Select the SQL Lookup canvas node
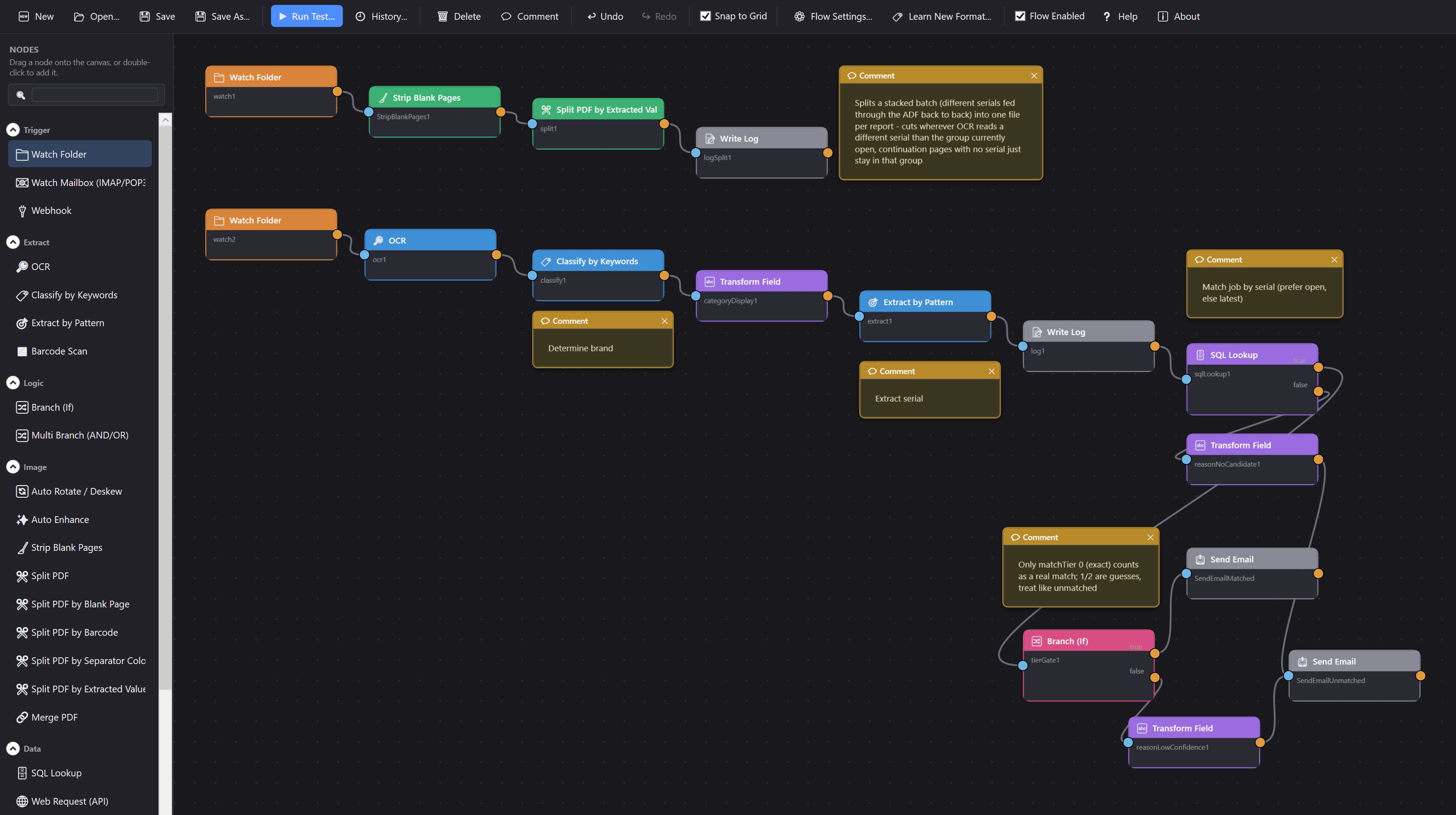The width and height of the screenshot is (1456, 815). pos(1252,379)
